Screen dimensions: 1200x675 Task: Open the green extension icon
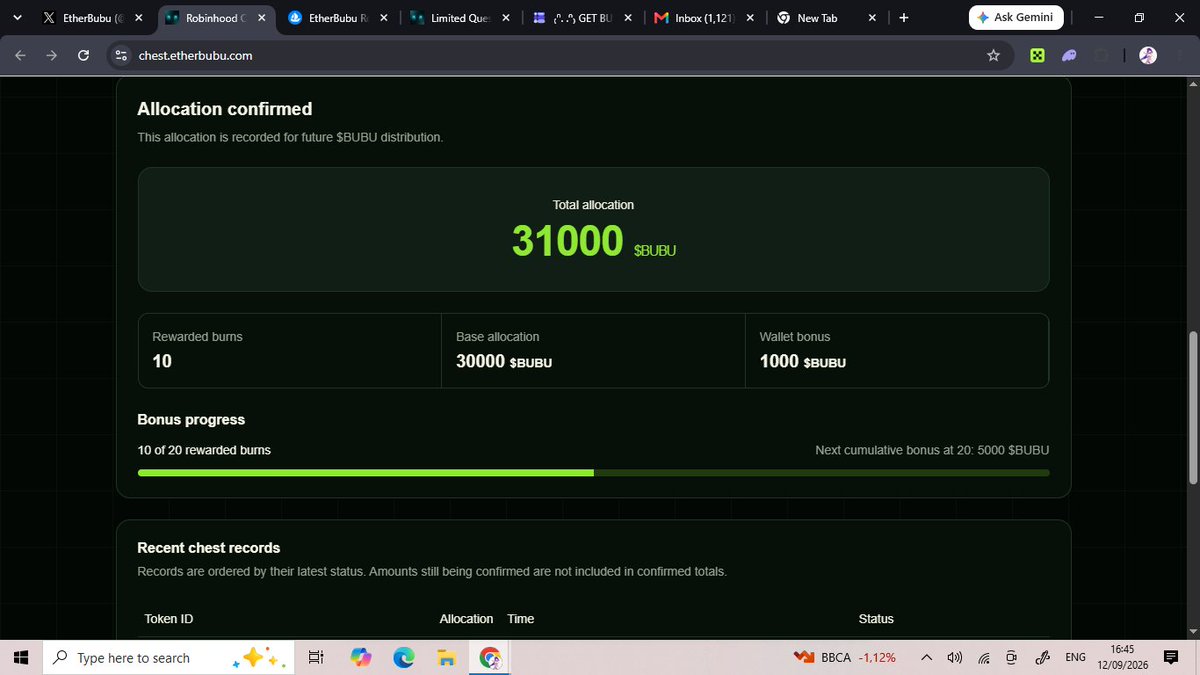pos(1038,56)
